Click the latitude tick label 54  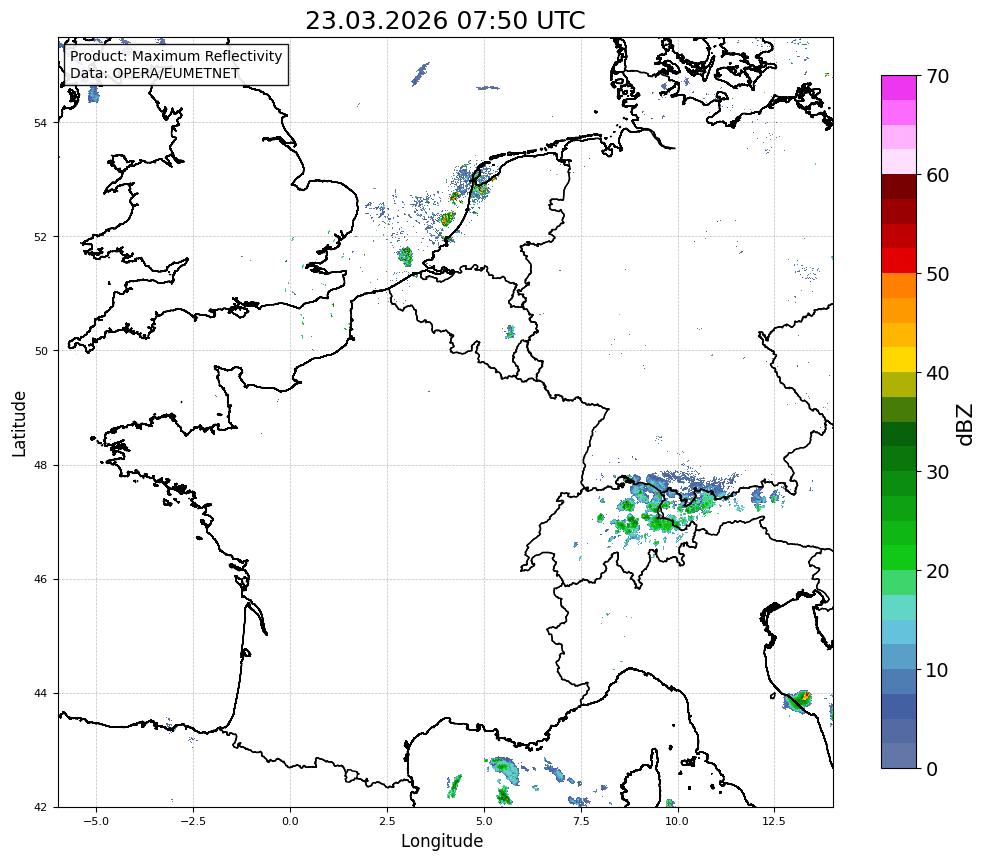[x=40, y=123]
